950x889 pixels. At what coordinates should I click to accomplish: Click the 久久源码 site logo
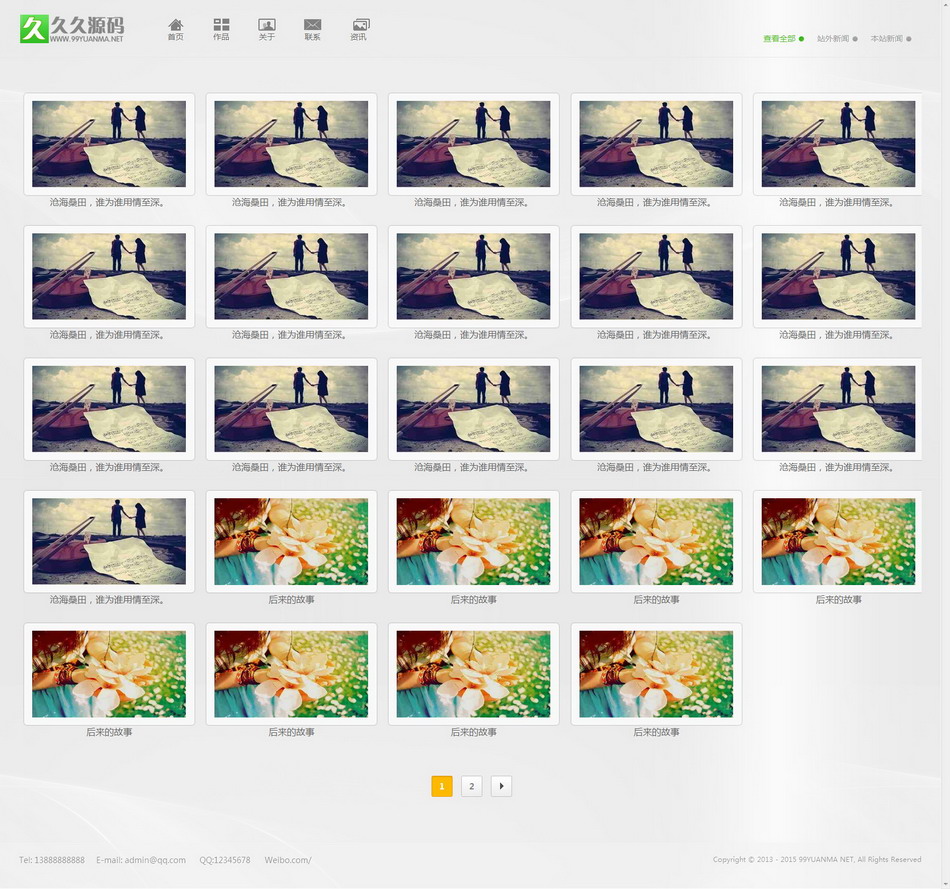(x=72, y=28)
